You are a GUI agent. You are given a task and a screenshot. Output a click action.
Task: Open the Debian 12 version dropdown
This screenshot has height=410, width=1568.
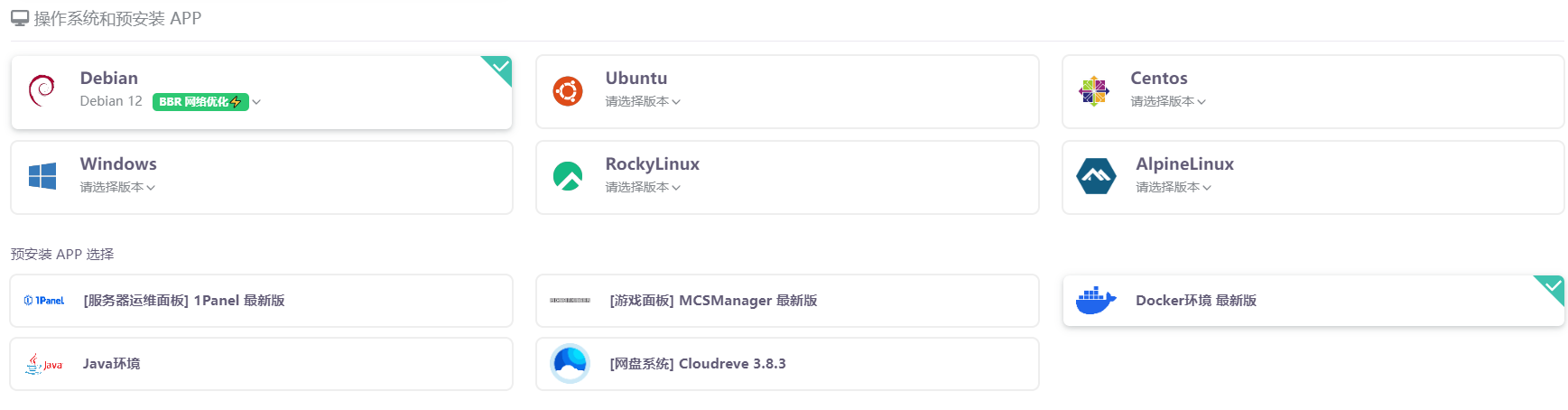256,102
